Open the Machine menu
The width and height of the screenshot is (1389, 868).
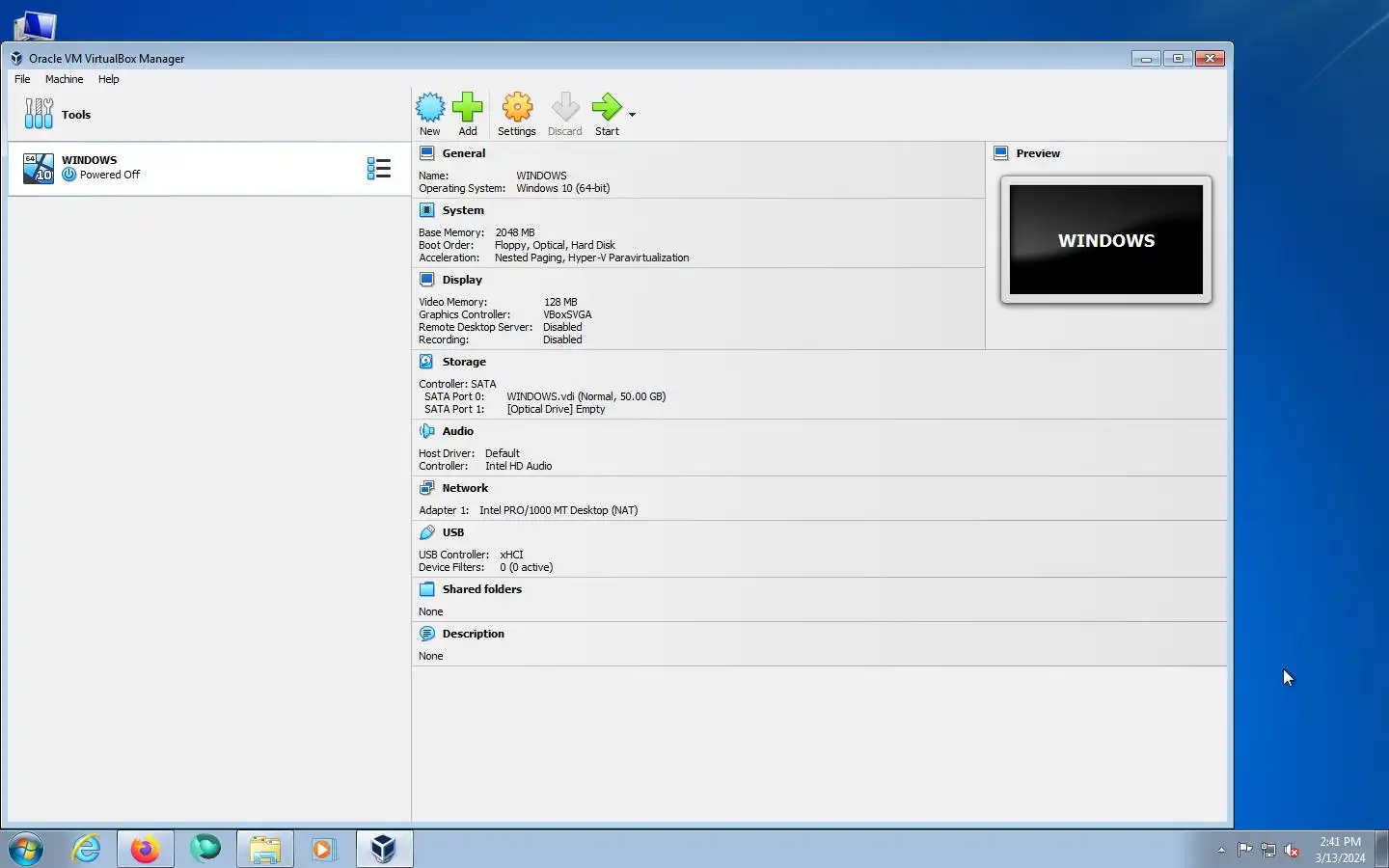(64, 79)
